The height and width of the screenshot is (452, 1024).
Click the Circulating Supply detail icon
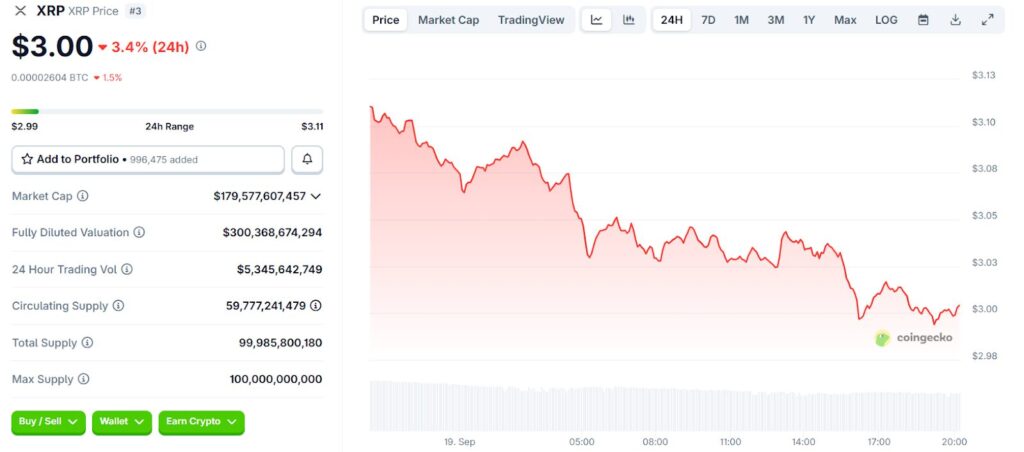[317, 306]
